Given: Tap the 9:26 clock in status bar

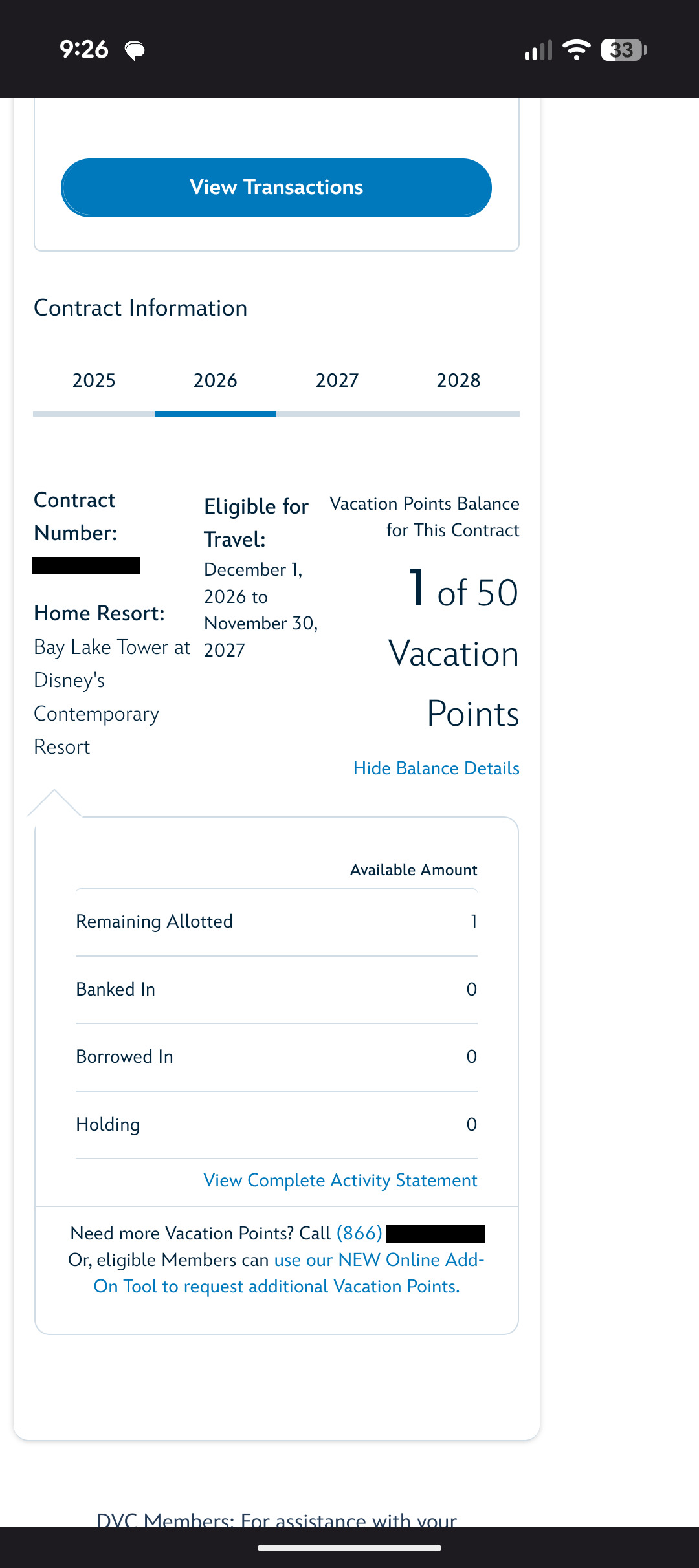Looking at the screenshot, I should [x=83, y=50].
